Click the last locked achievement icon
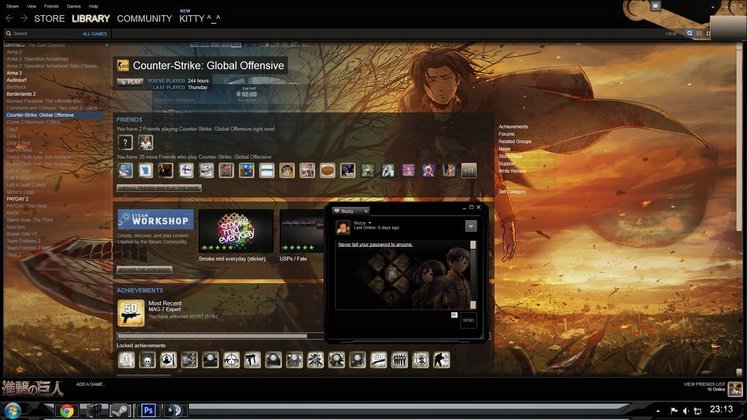747x420 pixels. tap(441, 360)
